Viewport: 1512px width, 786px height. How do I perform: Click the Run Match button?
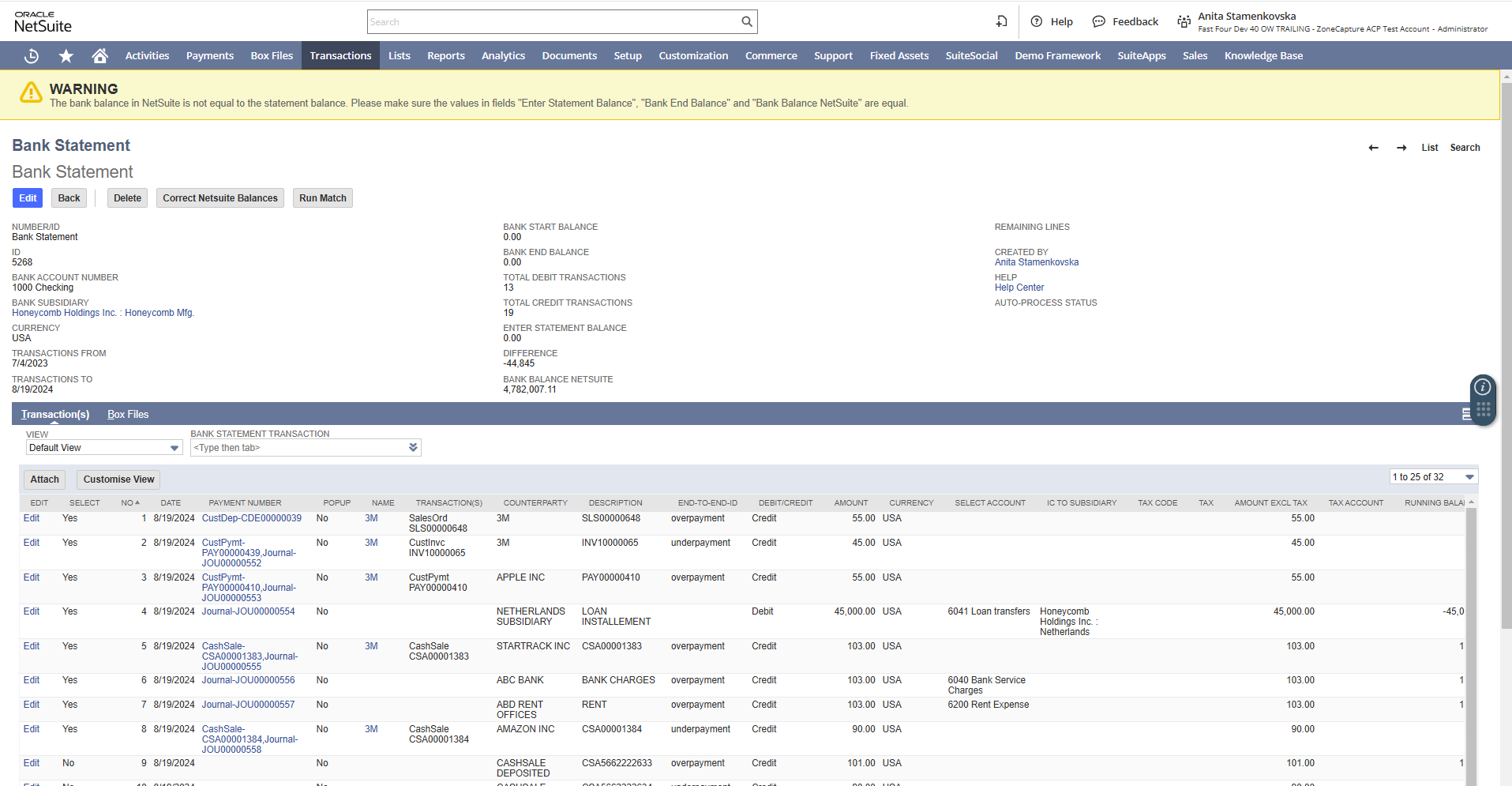322,198
